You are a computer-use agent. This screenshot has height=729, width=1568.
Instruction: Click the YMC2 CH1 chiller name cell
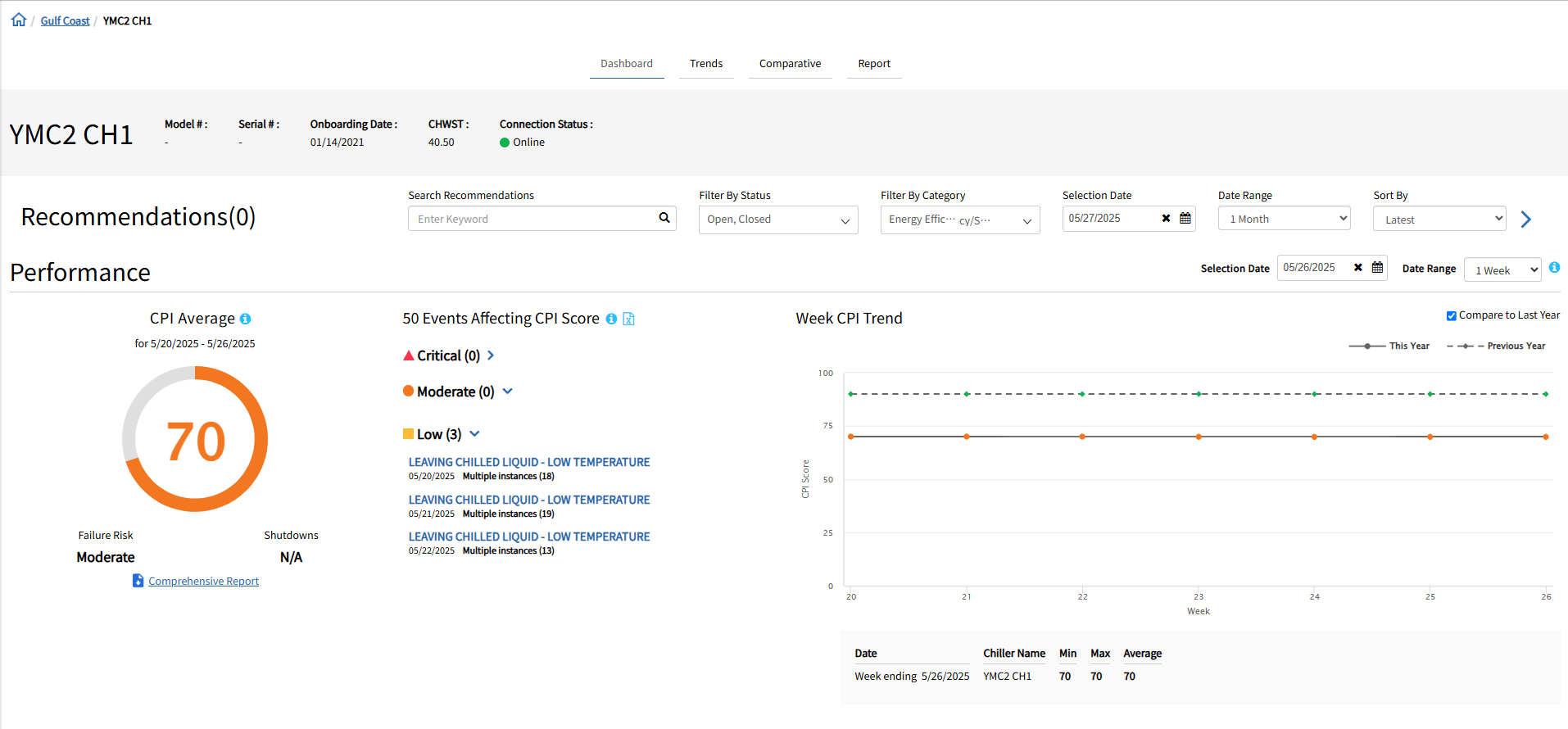pyautogui.click(x=1007, y=677)
